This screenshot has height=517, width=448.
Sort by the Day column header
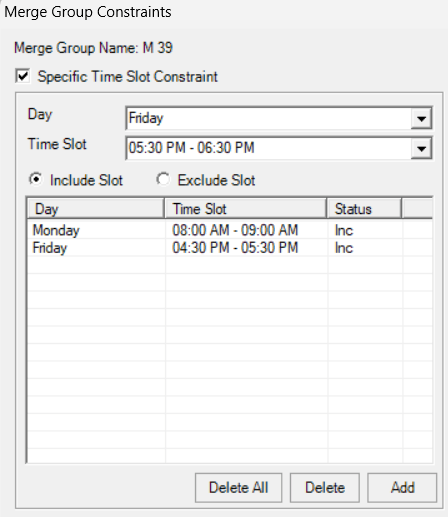click(96, 209)
